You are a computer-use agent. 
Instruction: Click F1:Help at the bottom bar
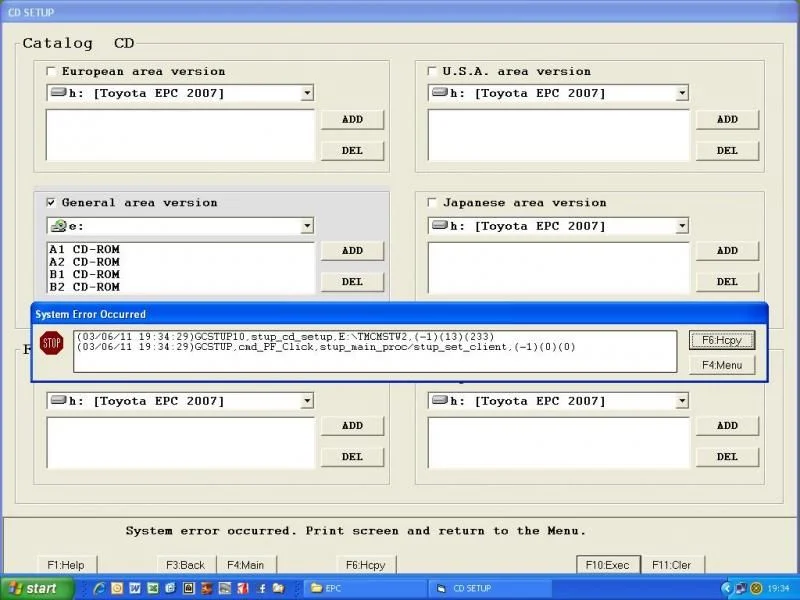pos(66,565)
